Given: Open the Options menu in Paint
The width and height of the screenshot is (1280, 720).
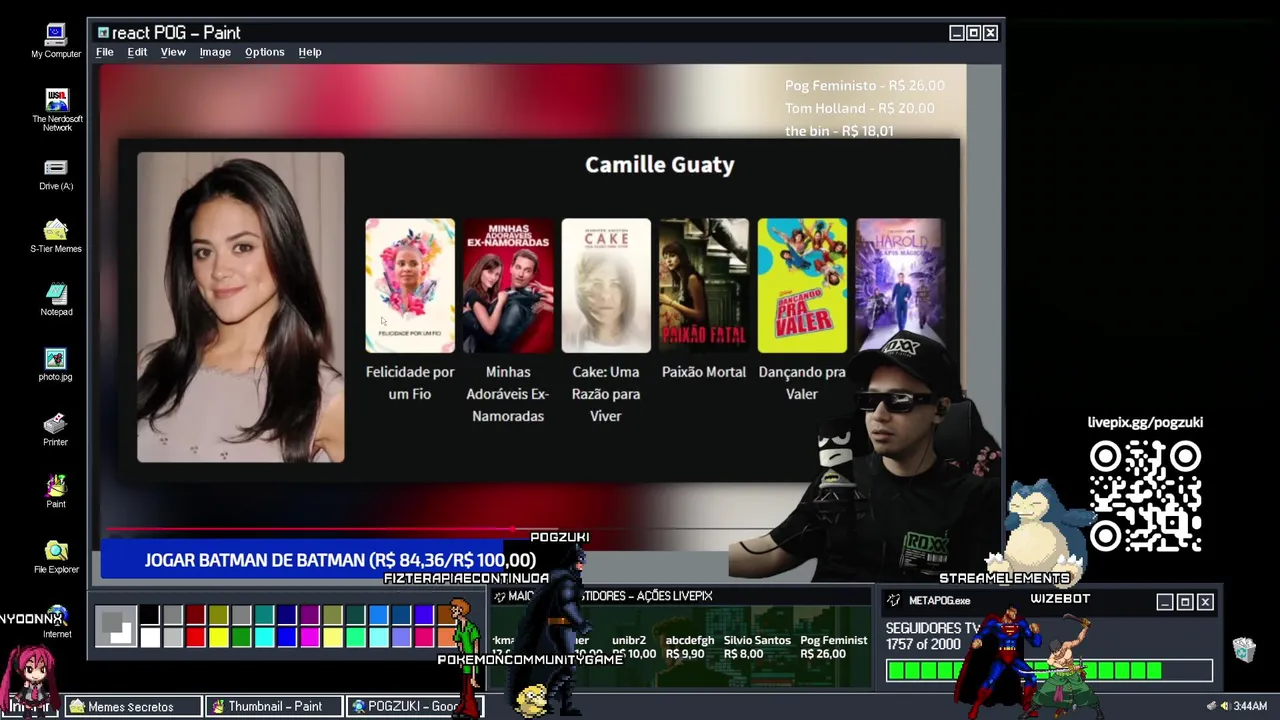Looking at the screenshot, I should click(265, 52).
